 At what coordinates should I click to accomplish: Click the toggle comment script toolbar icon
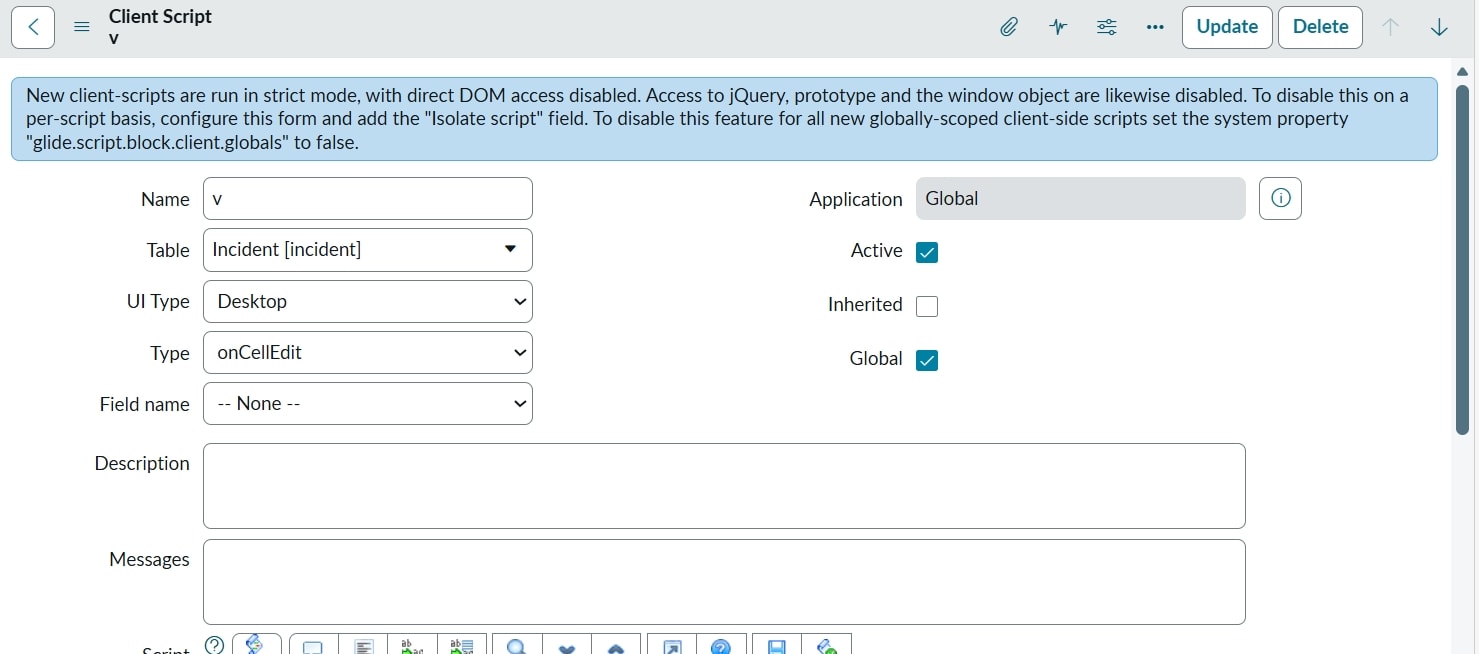click(314, 644)
